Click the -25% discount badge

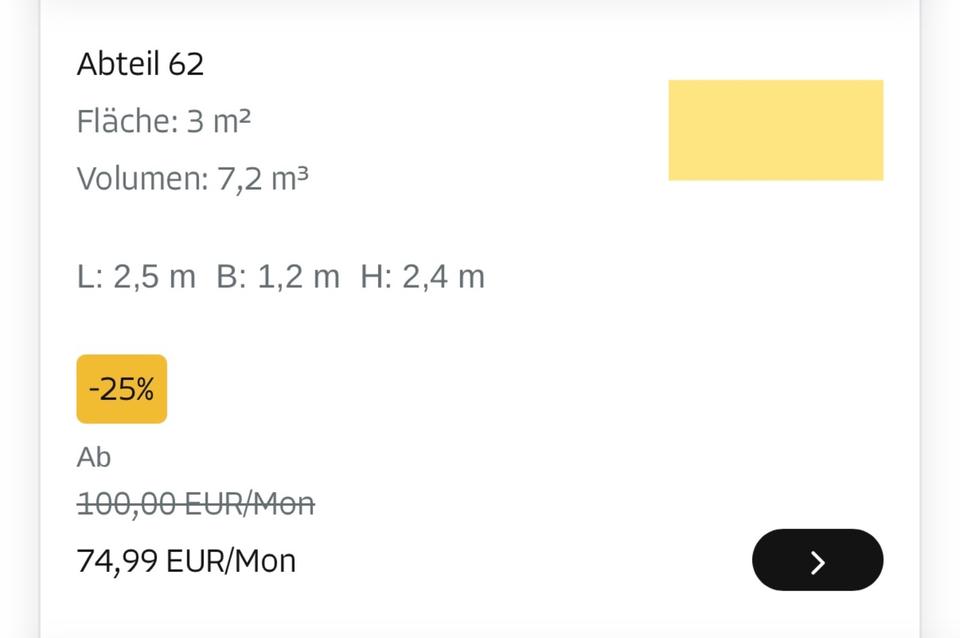tap(122, 389)
